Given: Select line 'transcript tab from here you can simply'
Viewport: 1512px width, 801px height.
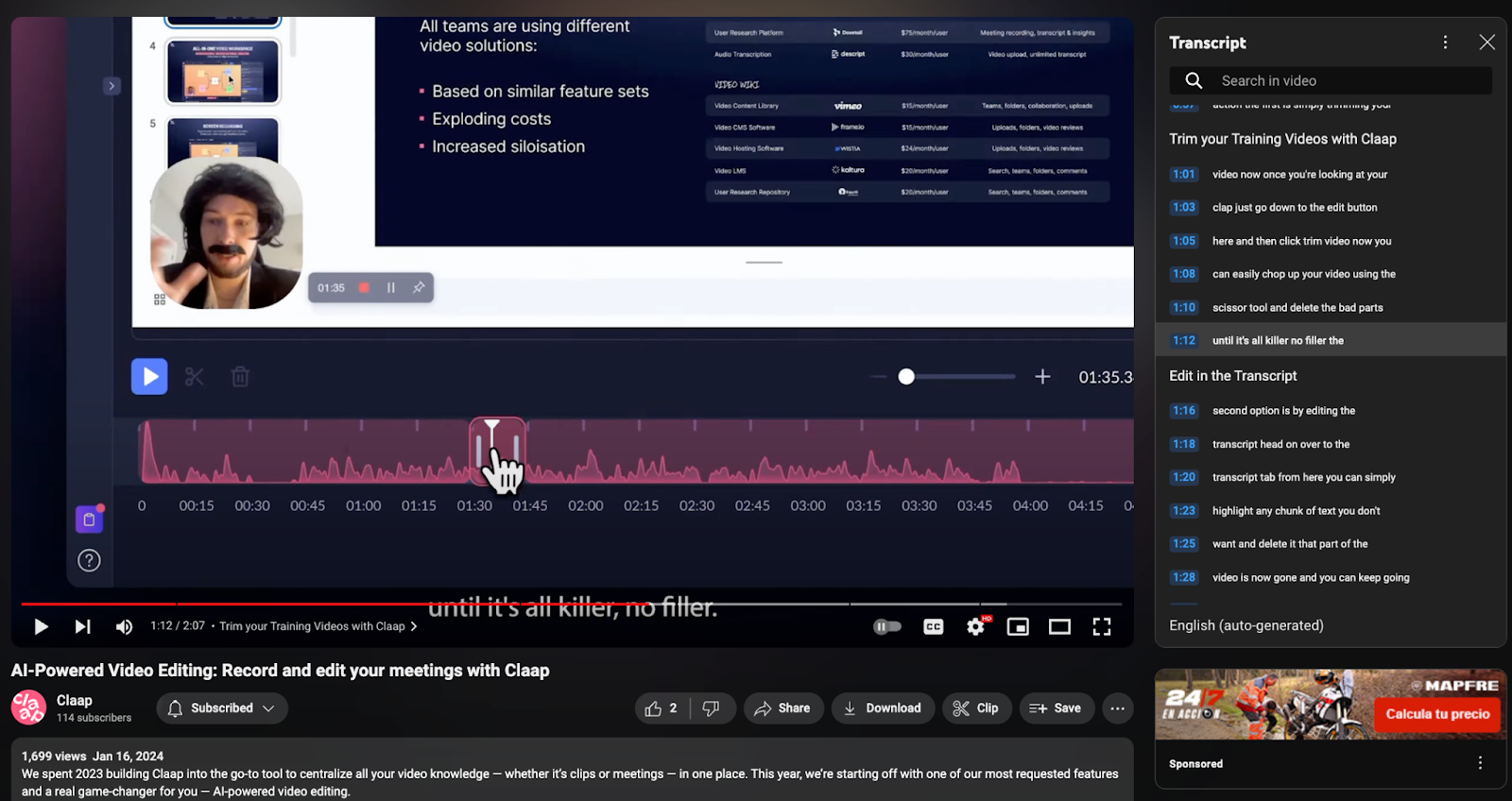Looking at the screenshot, I should pyautogui.click(x=1331, y=477).
